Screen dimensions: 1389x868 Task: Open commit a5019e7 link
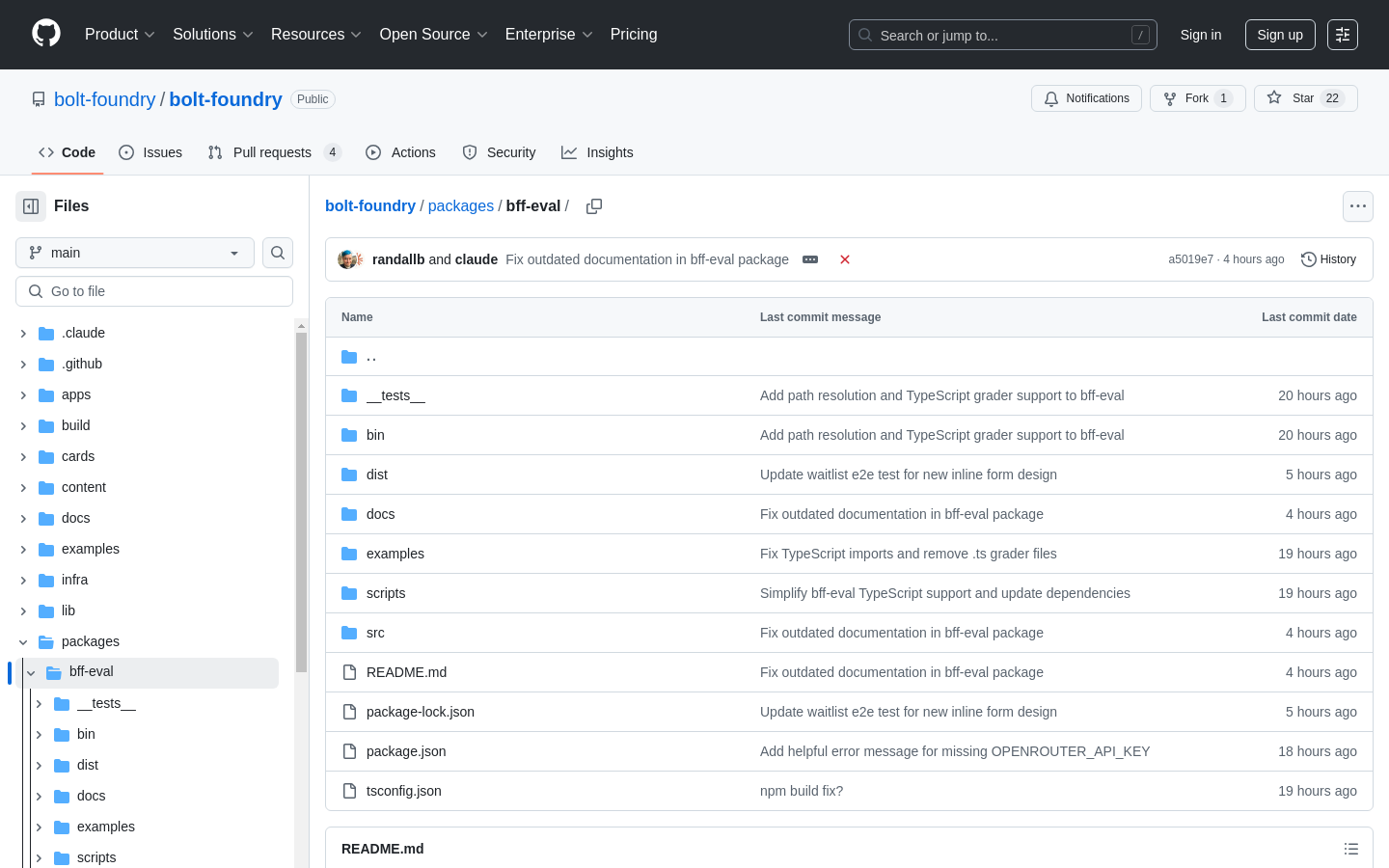coord(1191,259)
